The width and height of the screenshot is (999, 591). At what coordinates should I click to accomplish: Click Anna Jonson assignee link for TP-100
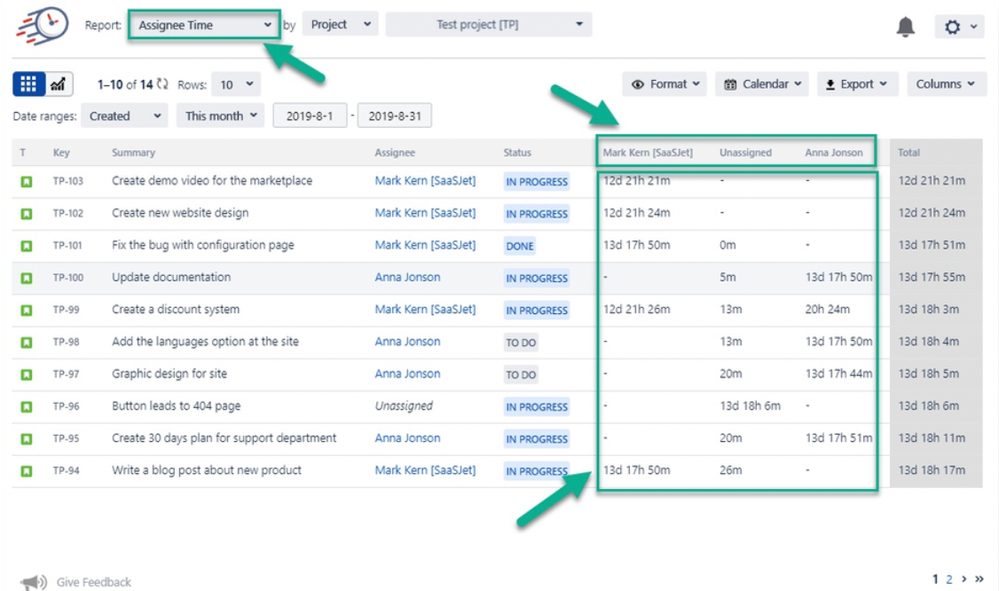point(407,277)
